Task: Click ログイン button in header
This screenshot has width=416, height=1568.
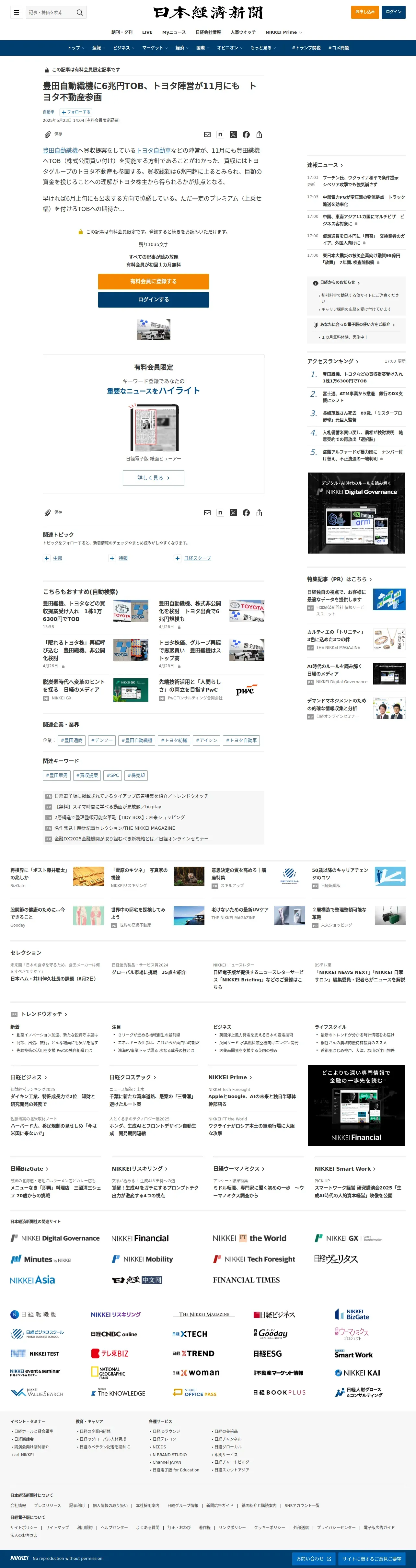Action: pos(394,12)
